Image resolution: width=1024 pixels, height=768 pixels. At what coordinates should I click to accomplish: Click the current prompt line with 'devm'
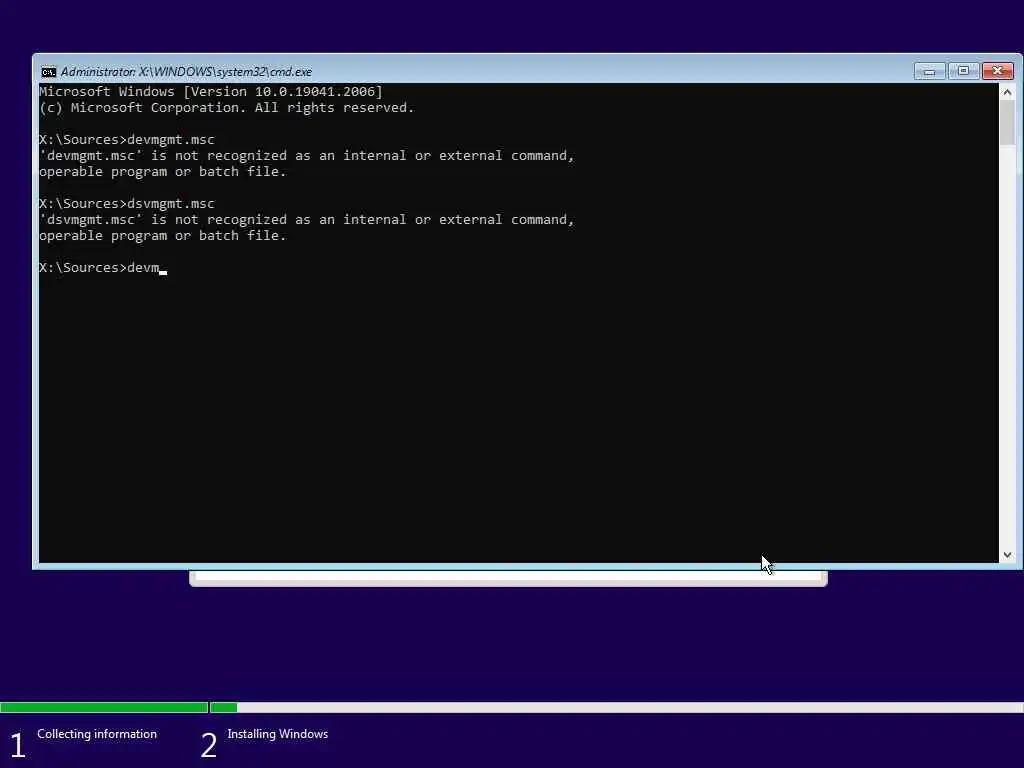pyautogui.click(x=103, y=268)
